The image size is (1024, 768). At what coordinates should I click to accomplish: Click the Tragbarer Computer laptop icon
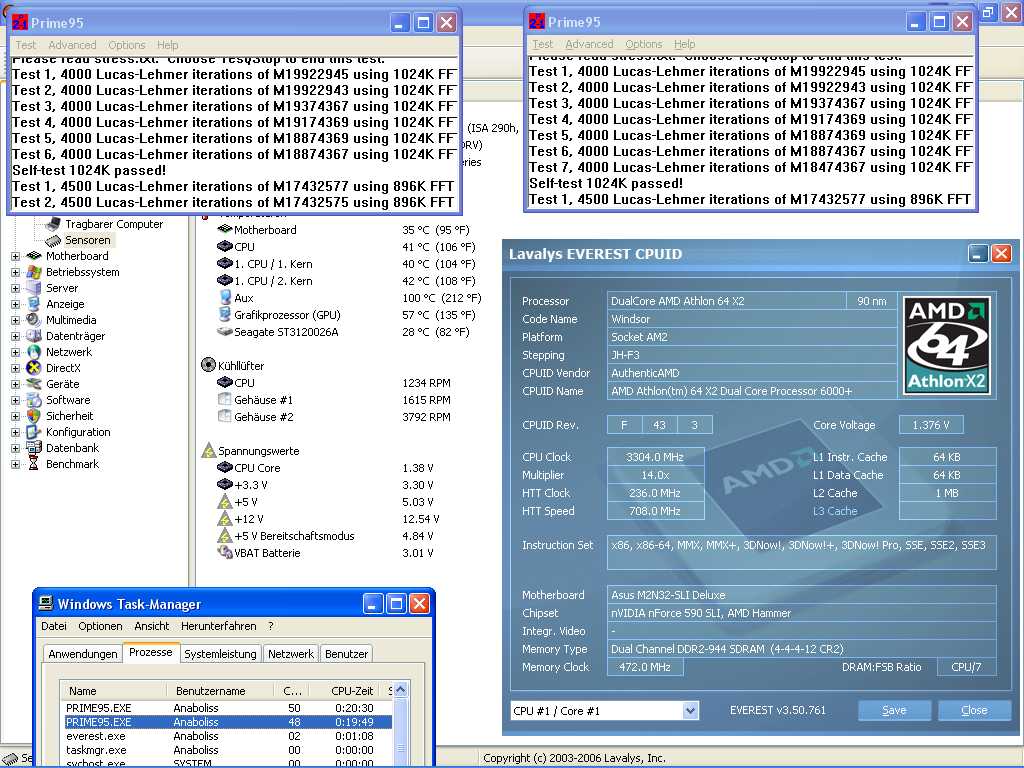pyautogui.click(x=53, y=224)
